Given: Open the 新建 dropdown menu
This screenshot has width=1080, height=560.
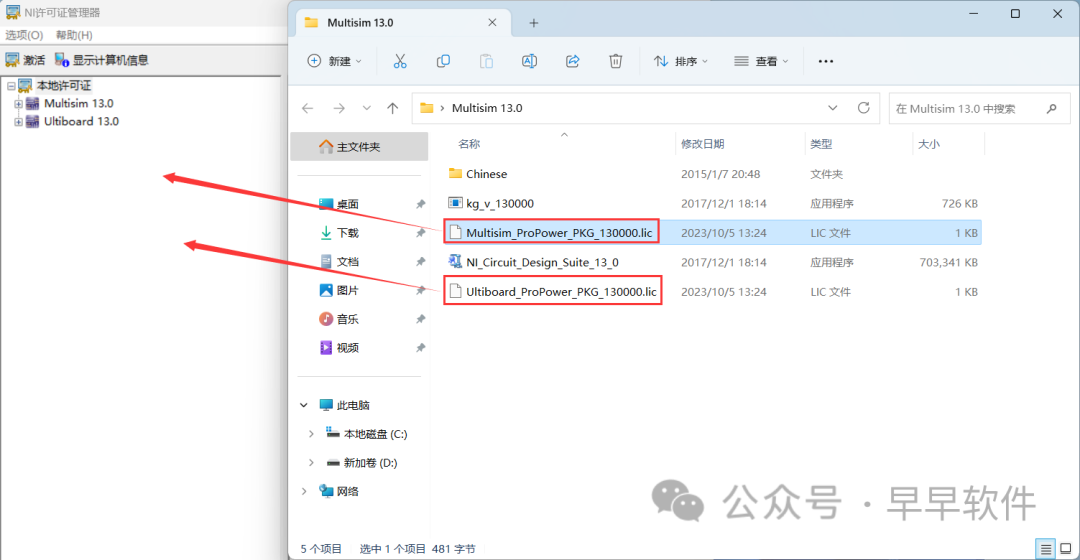Looking at the screenshot, I should point(335,61).
